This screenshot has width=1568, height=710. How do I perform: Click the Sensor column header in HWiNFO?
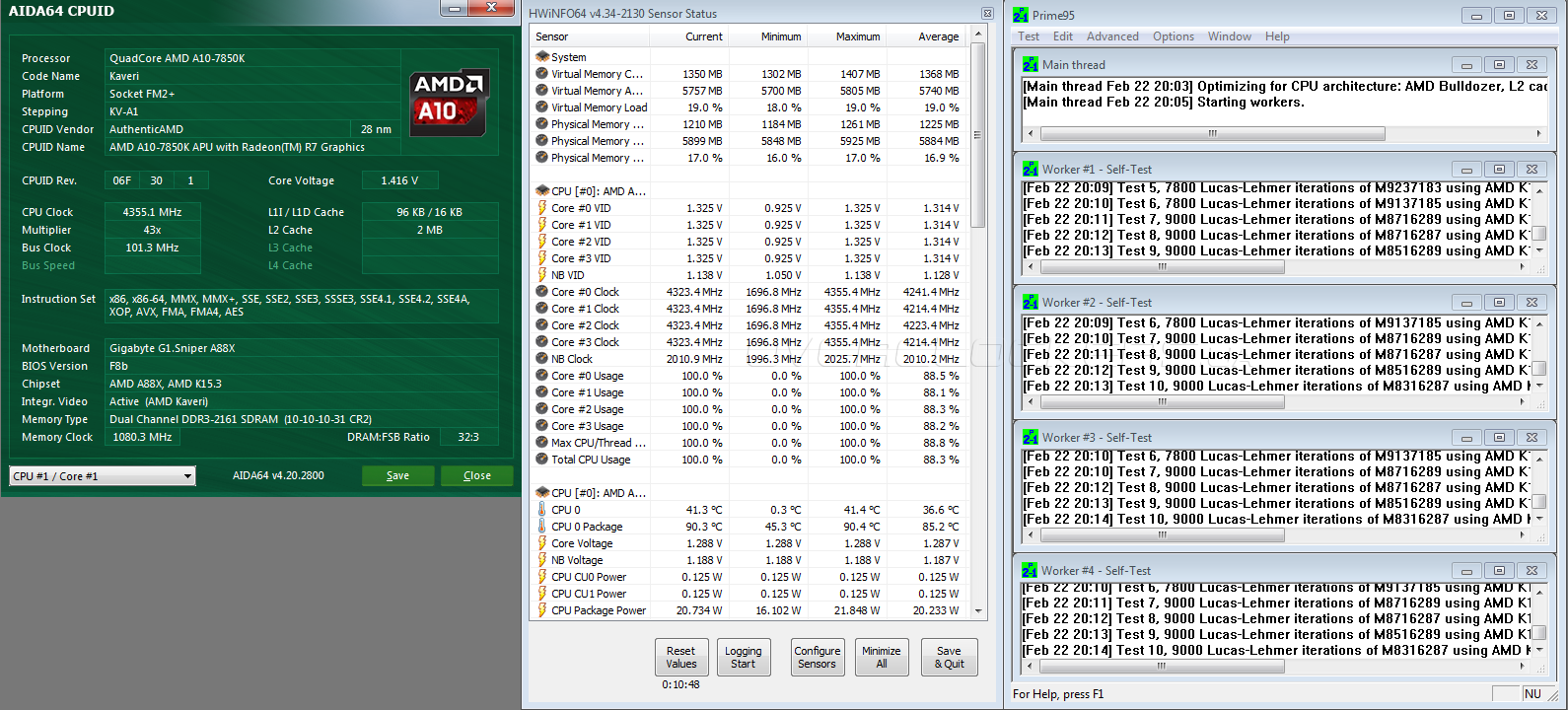coord(590,36)
